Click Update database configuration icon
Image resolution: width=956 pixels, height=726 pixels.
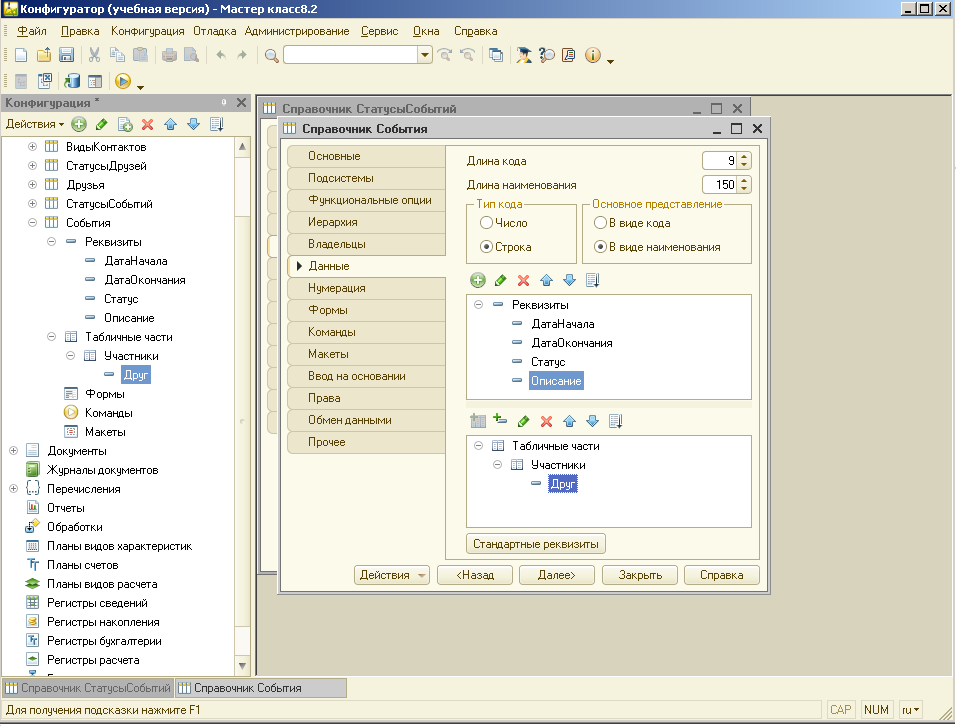coord(72,82)
